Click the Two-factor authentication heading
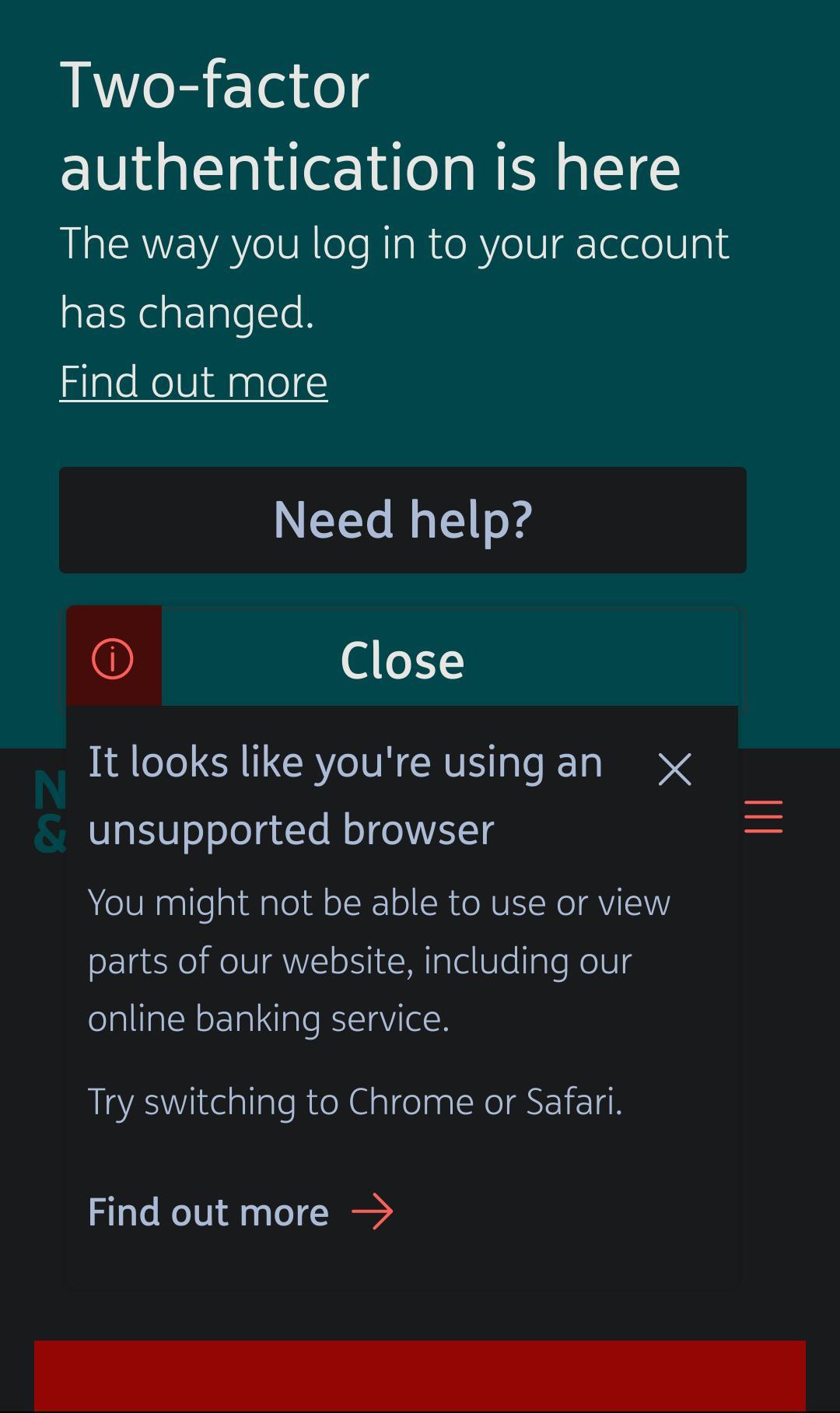The width and height of the screenshot is (840, 1413). [x=371, y=124]
